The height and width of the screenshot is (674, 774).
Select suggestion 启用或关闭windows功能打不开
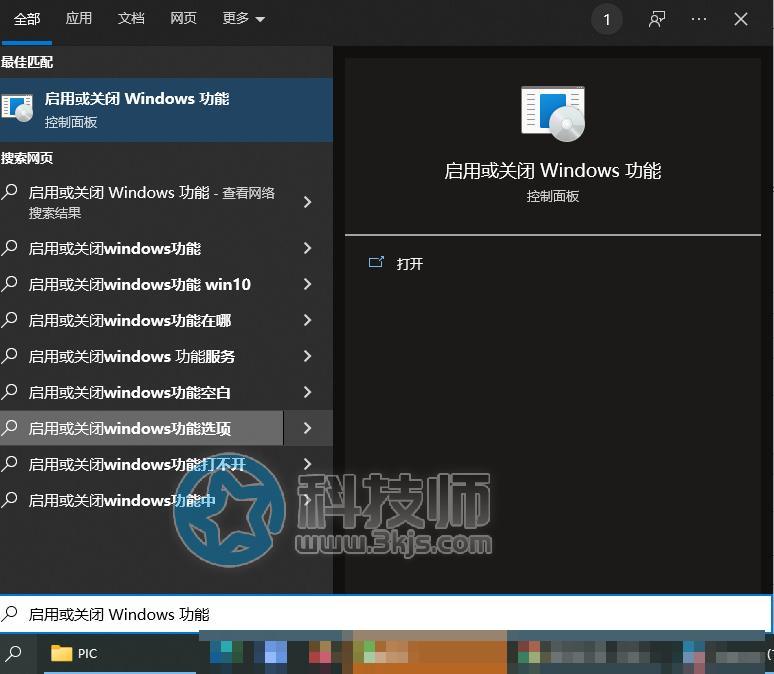[x=142, y=464]
